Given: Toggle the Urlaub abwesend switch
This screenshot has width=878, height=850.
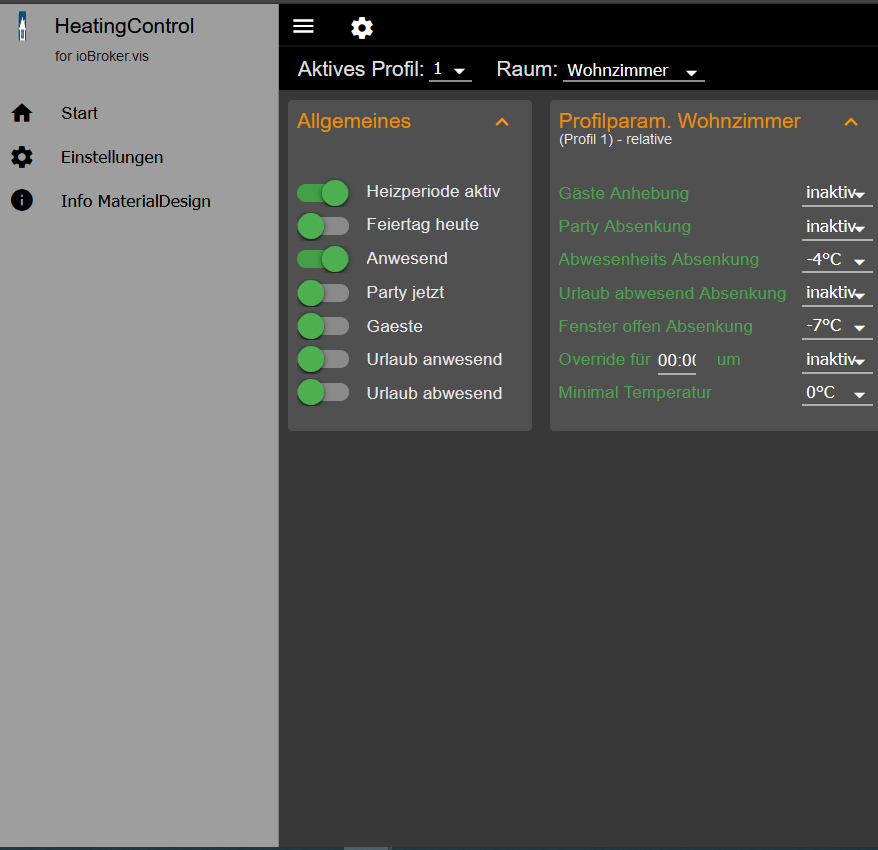Looking at the screenshot, I should pyautogui.click(x=323, y=393).
